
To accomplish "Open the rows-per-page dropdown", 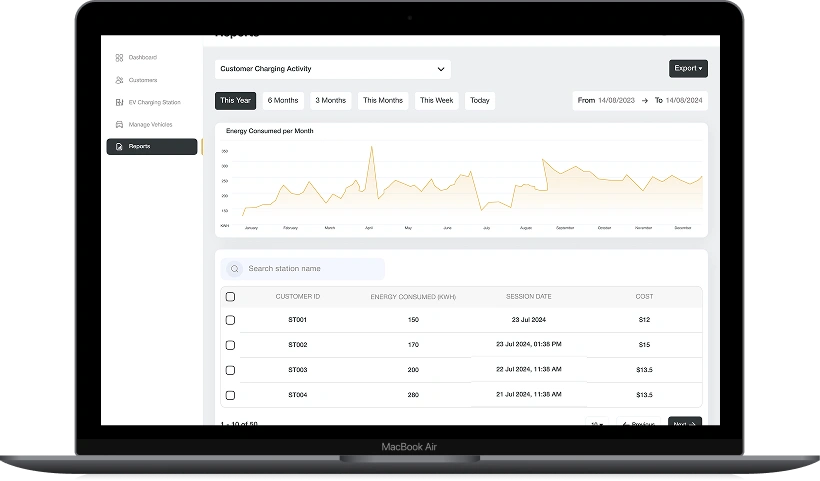I will pyautogui.click(x=597, y=423).
